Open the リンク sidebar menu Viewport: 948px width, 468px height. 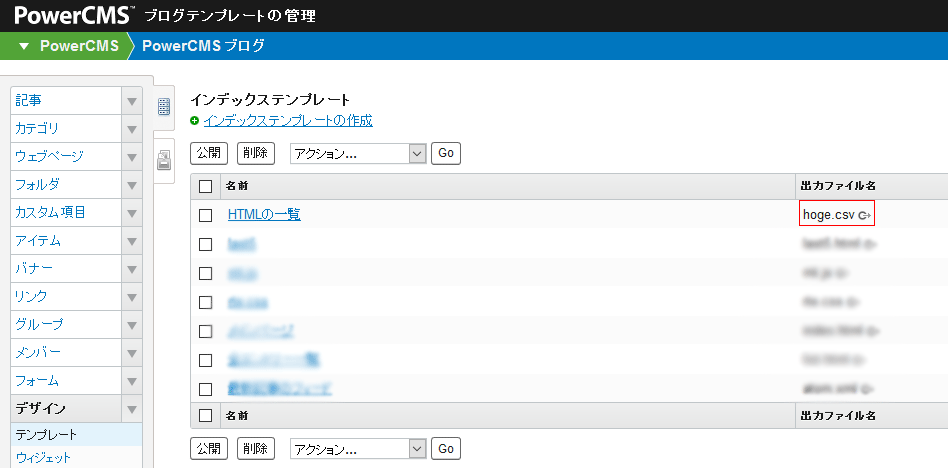(x=66, y=297)
